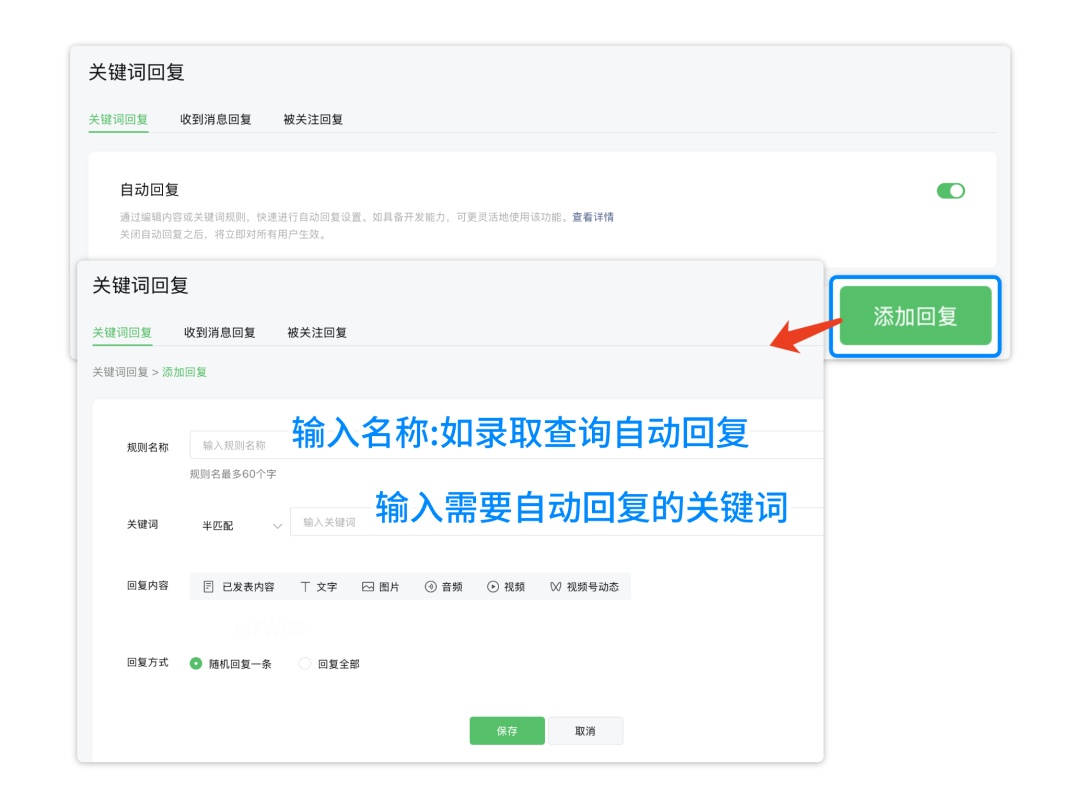Focus the 输入关键词 input field
The width and height of the screenshot is (1080, 808).
pyautogui.click(x=557, y=521)
